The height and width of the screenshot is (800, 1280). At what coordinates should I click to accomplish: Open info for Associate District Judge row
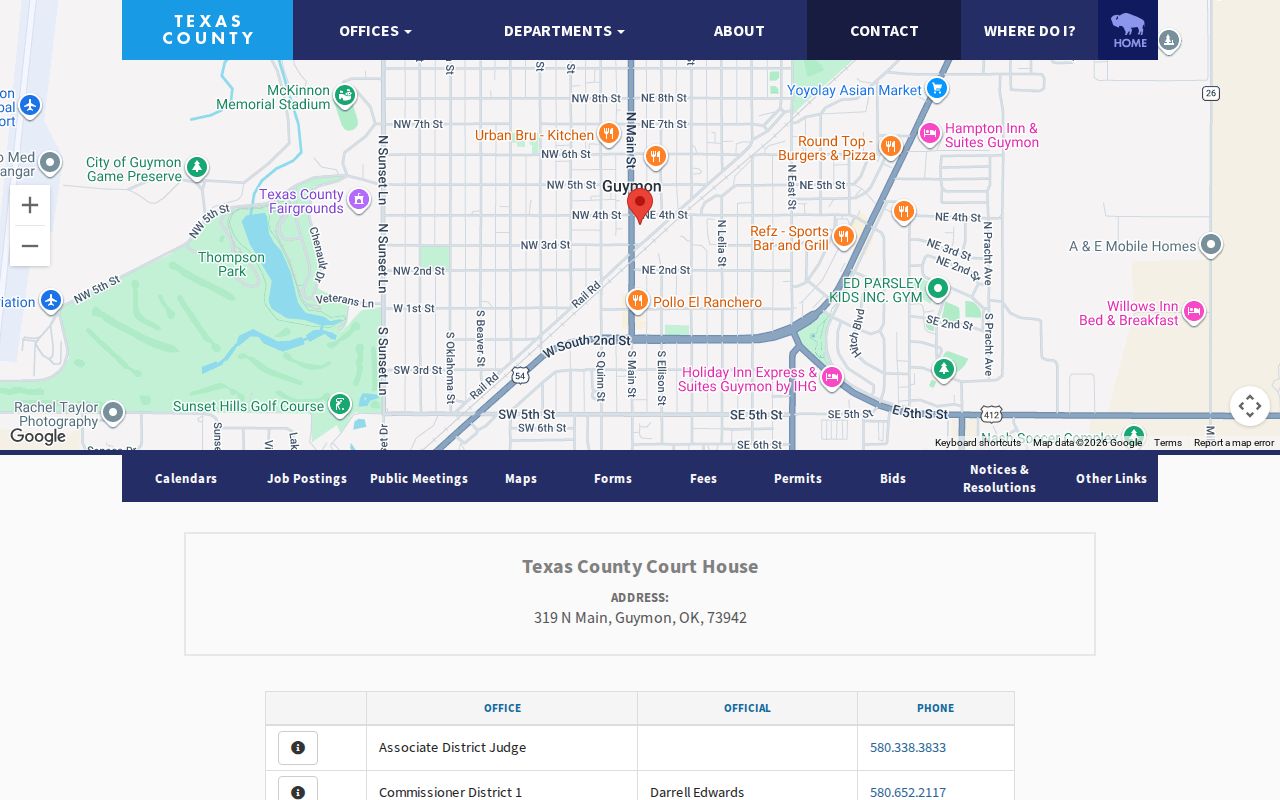298,748
